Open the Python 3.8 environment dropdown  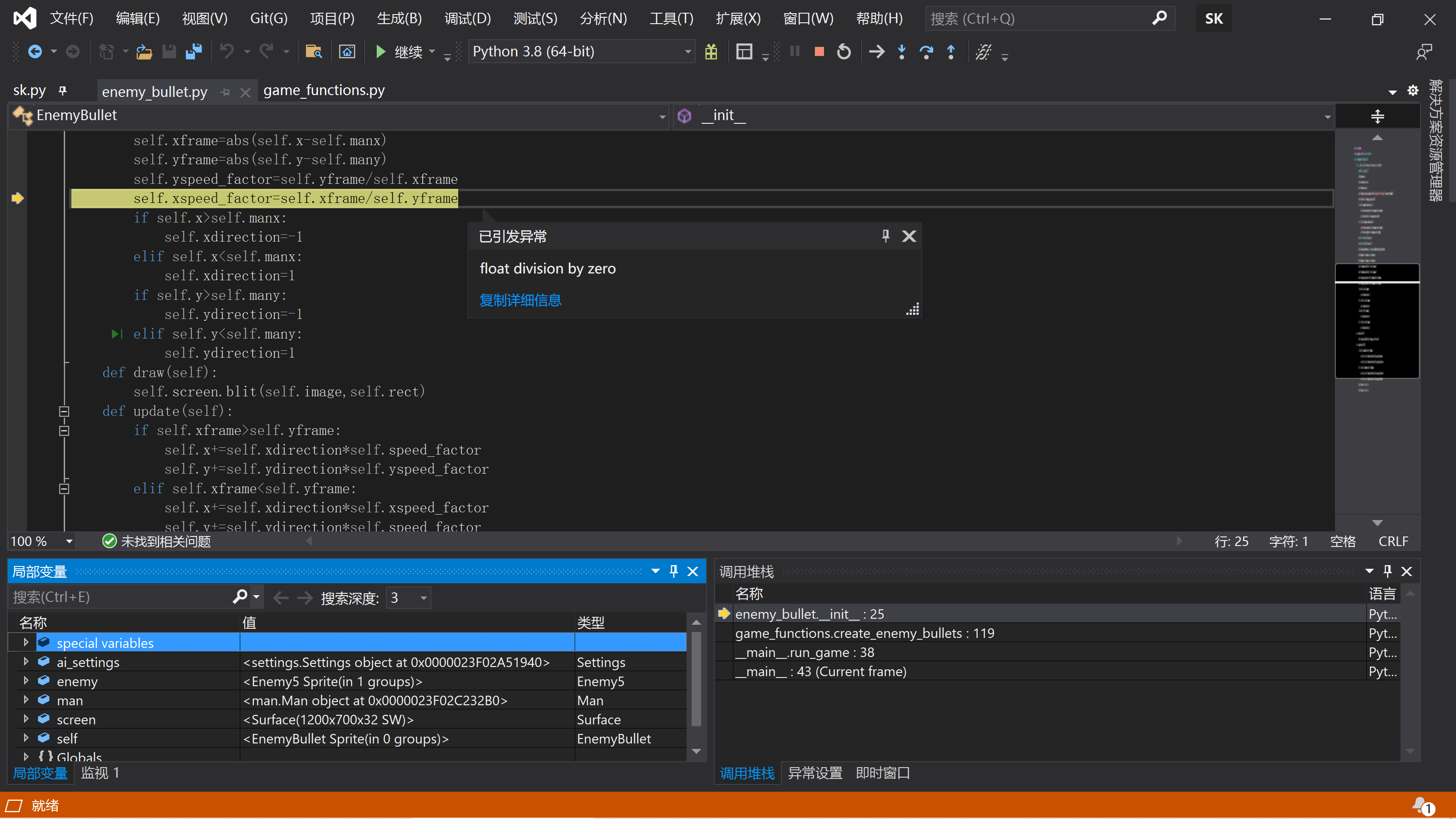click(x=688, y=52)
